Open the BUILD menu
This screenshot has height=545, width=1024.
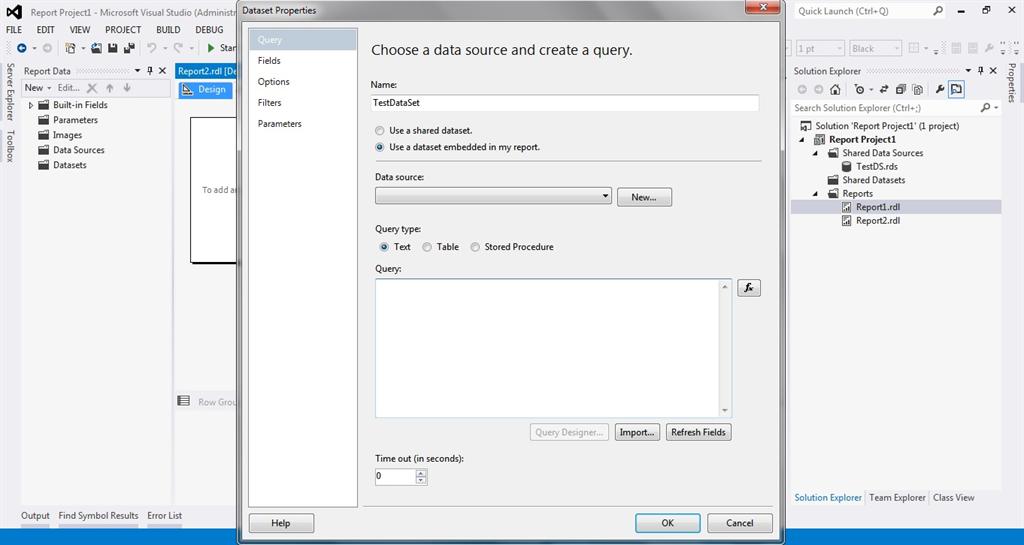pos(168,29)
